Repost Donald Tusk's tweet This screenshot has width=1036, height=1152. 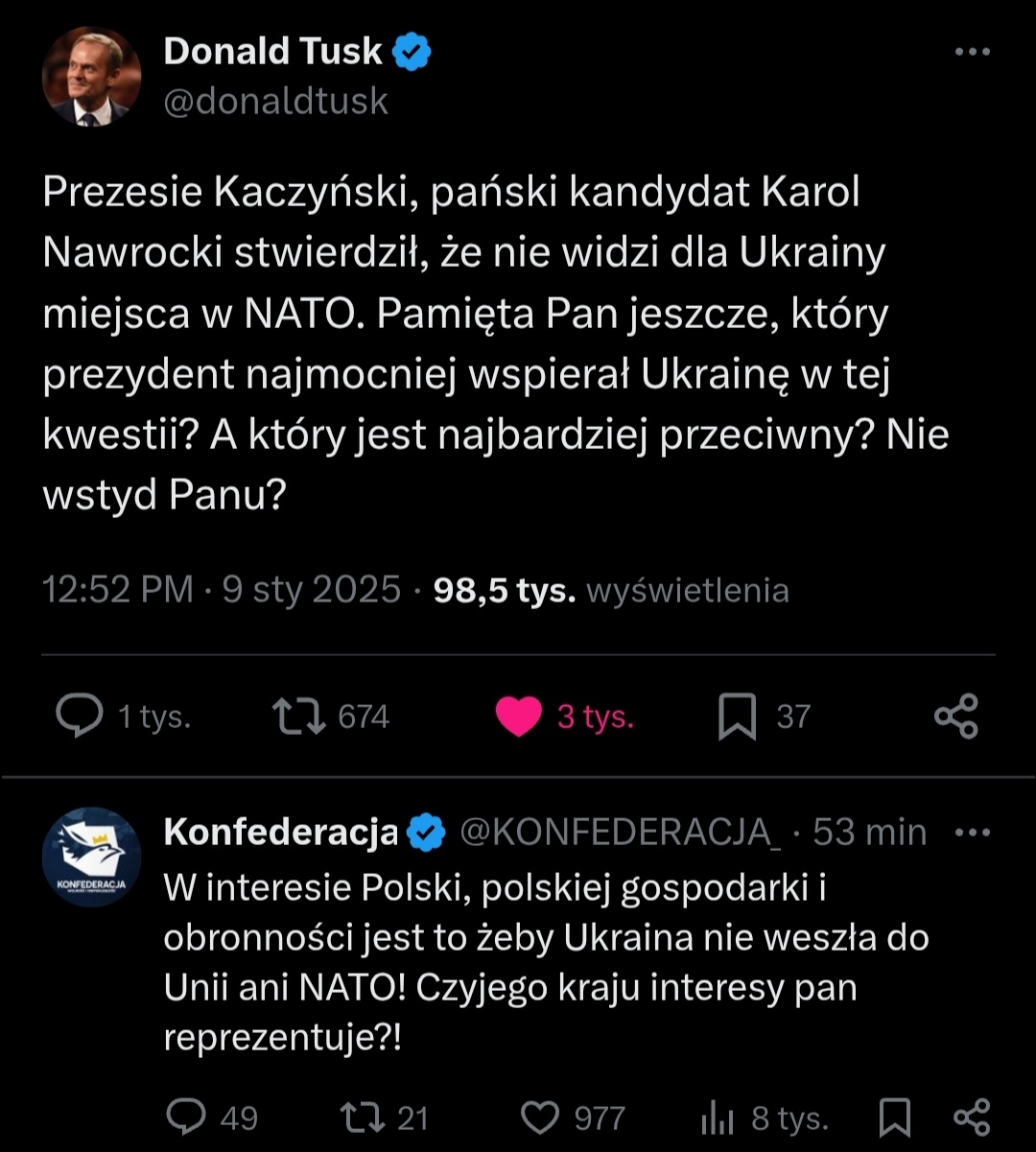pyautogui.click(x=298, y=717)
